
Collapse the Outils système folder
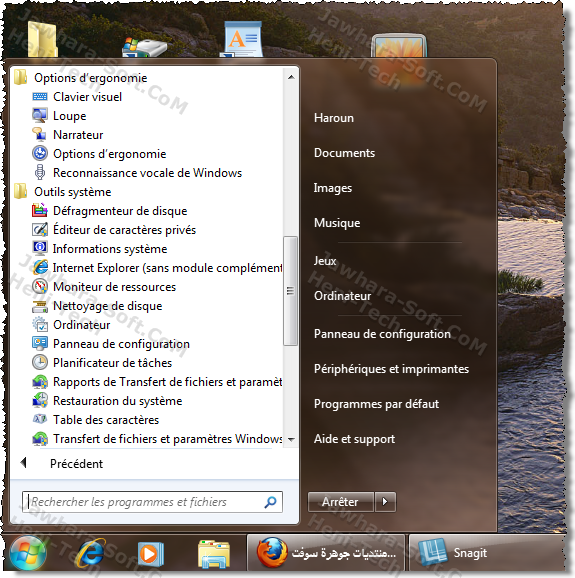pos(73,192)
